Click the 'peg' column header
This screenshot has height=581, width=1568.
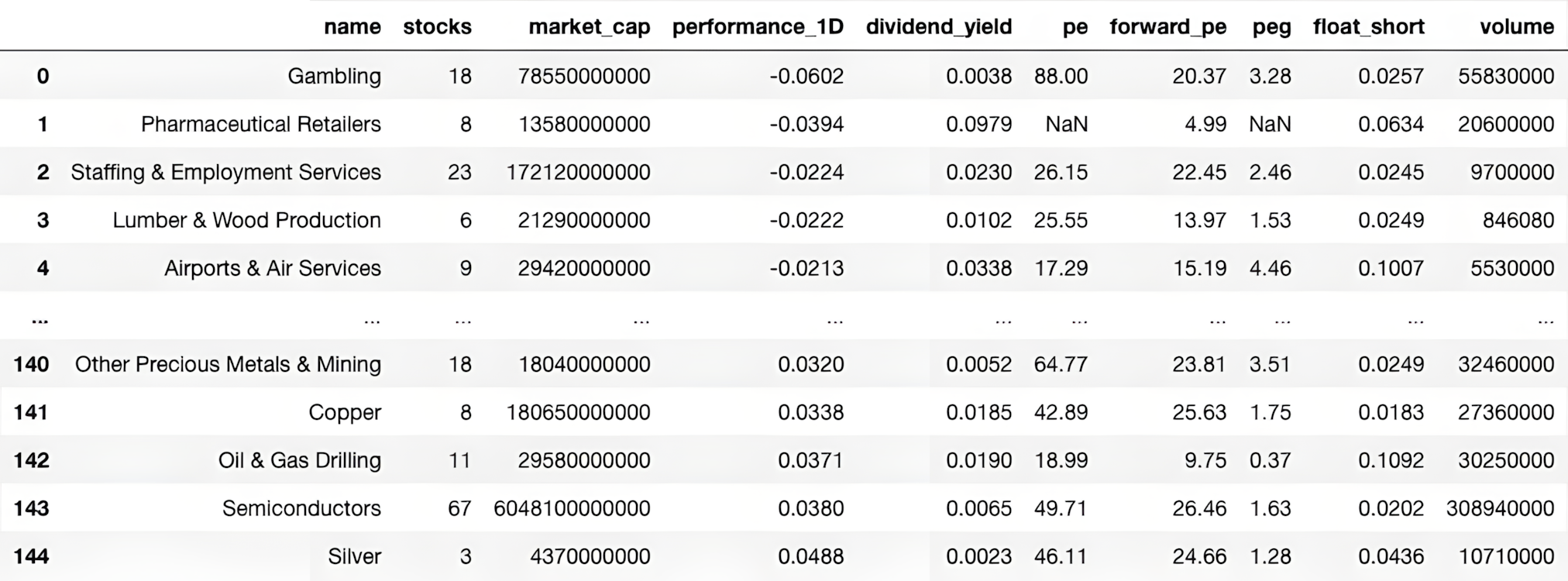tap(1272, 28)
